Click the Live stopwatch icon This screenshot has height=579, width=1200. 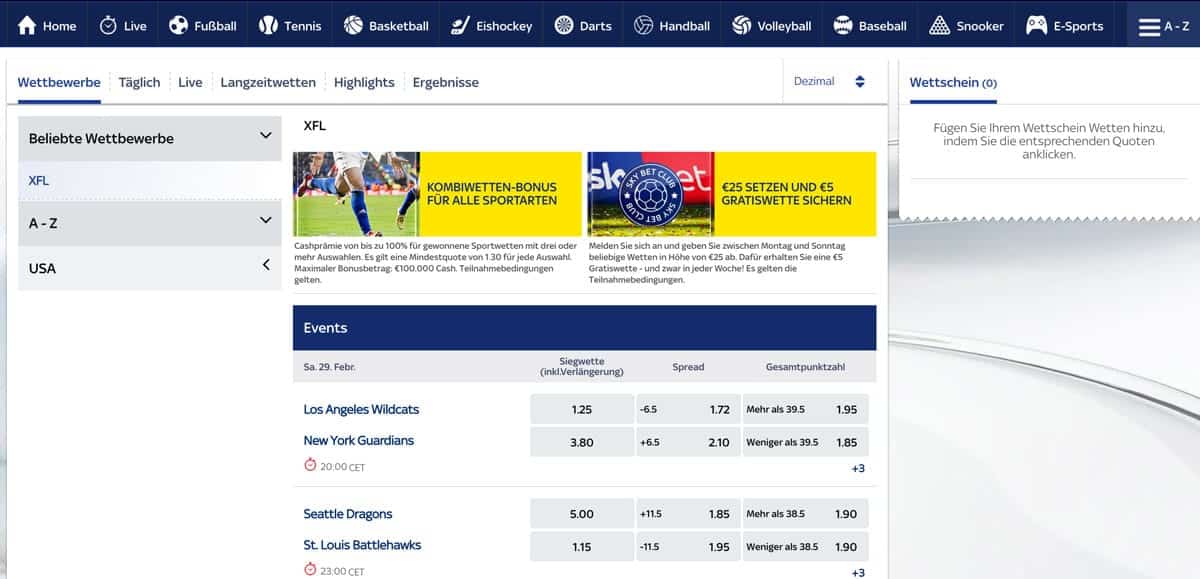[x=108, y=26]
